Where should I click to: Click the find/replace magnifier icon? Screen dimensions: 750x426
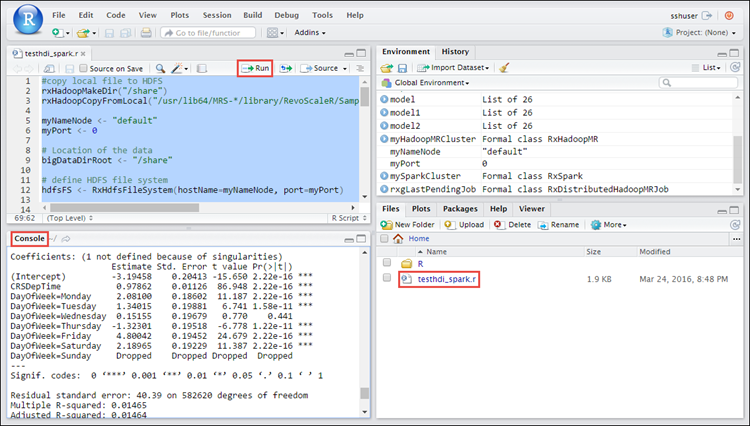[x=161, y=68]
